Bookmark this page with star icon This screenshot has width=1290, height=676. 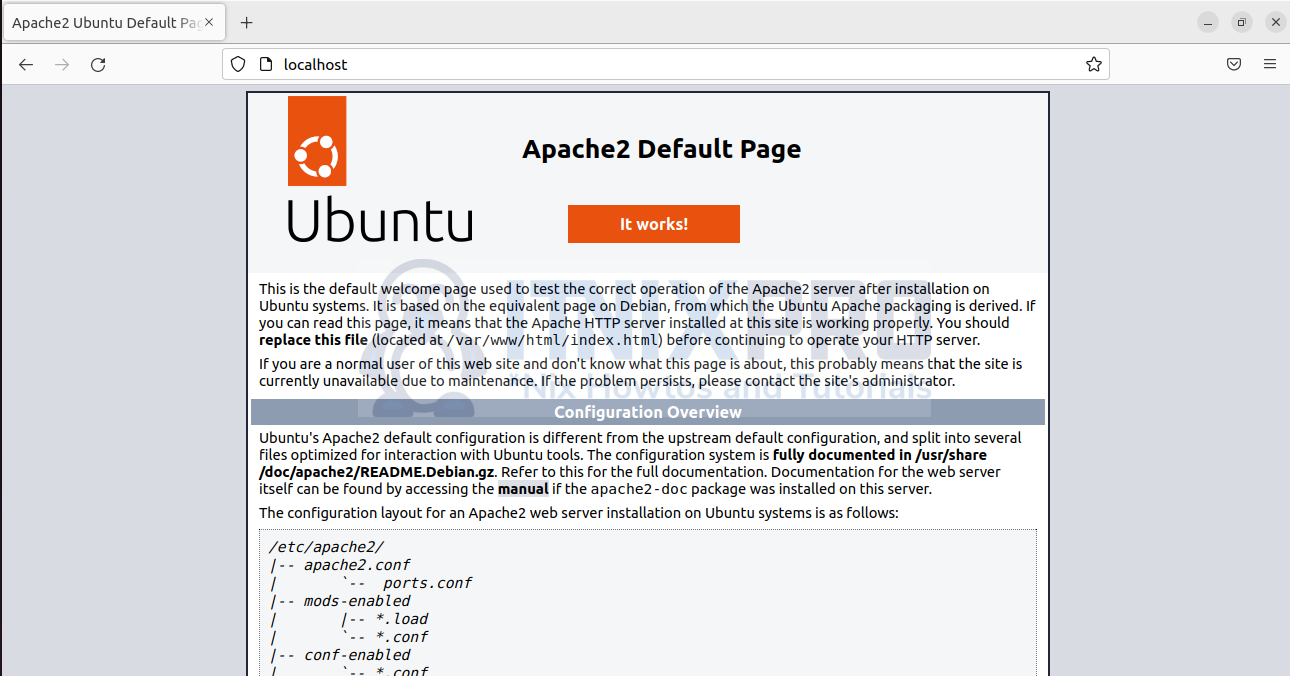click(1094, 64)
